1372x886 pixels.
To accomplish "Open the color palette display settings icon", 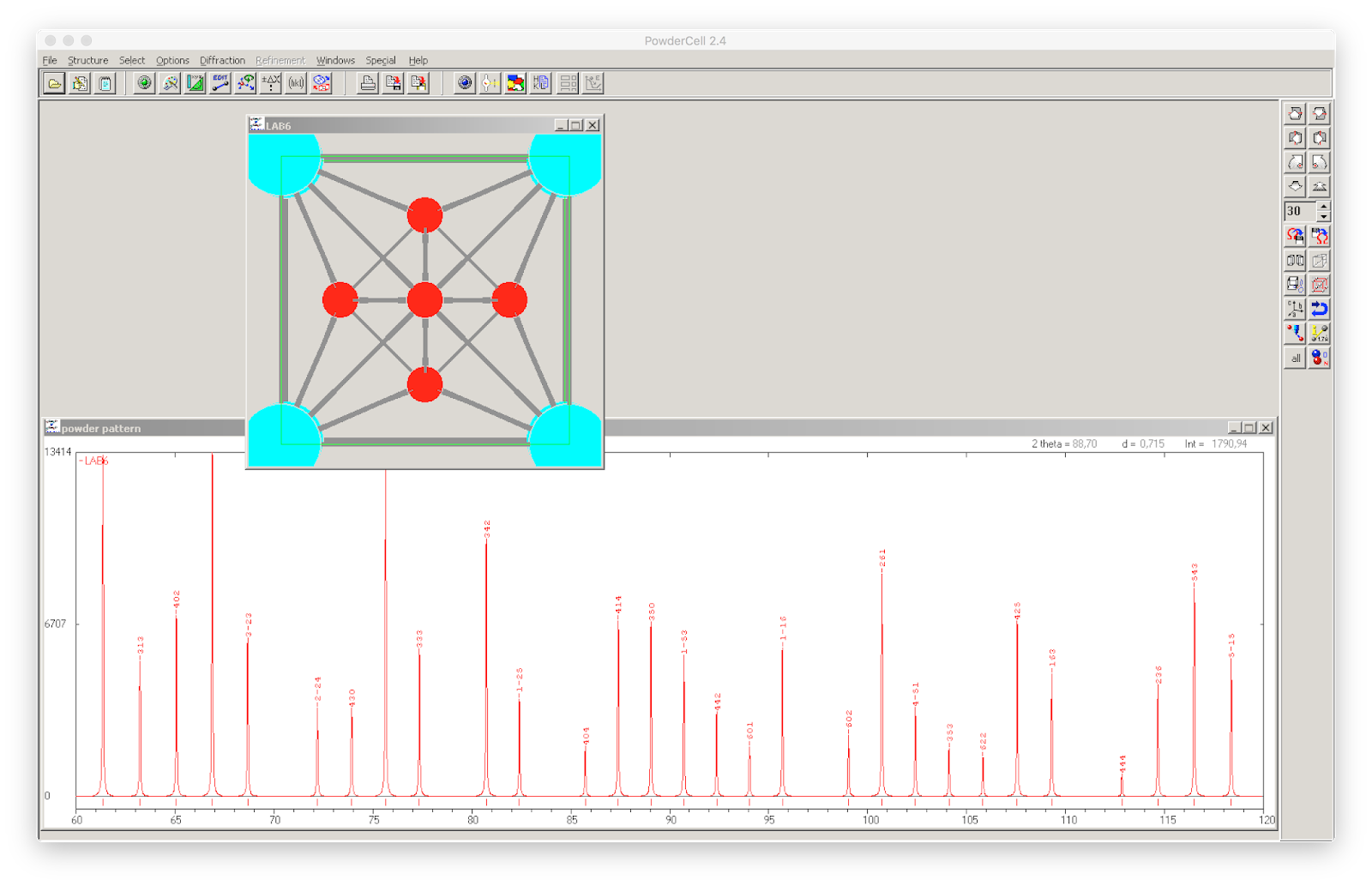I will pyautogui.click(x=170, y=83).
